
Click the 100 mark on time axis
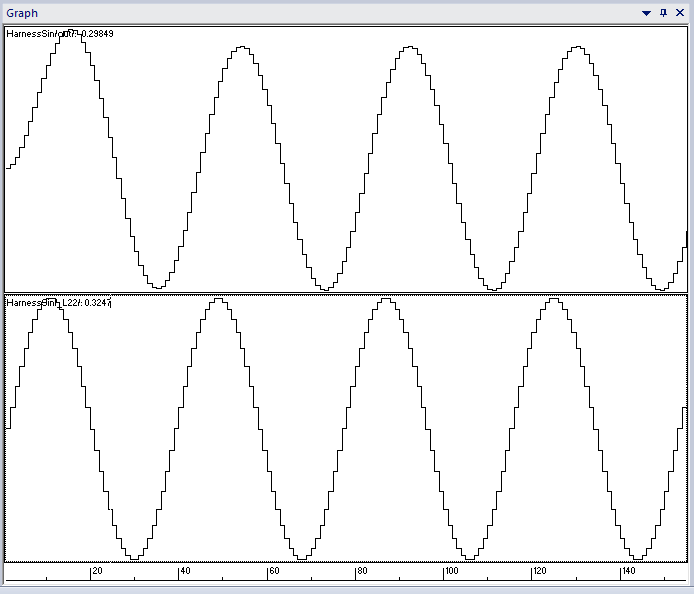tap(451, 571)
